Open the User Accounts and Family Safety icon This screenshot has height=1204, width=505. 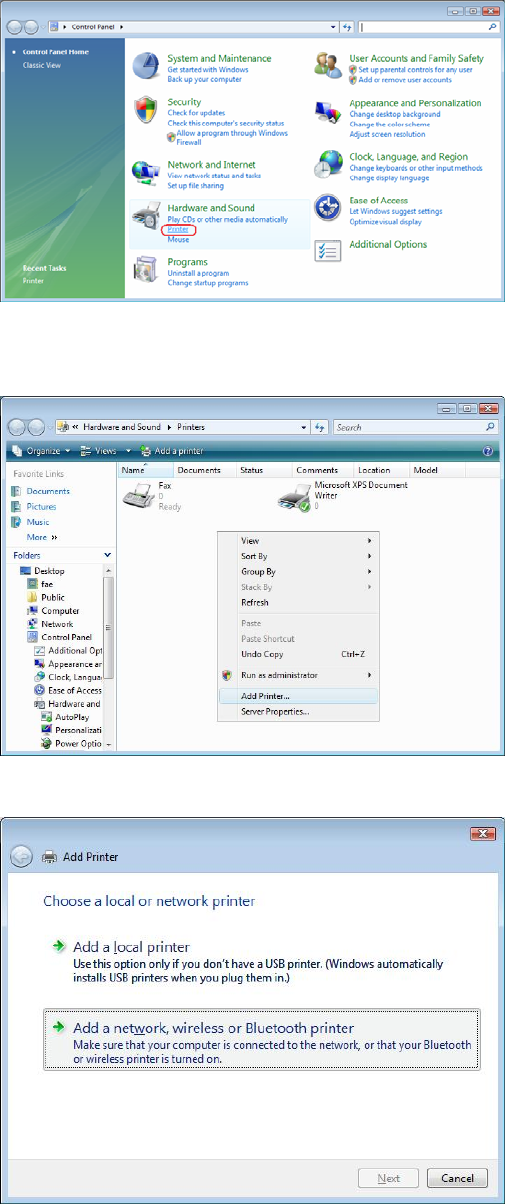pyautogui.click(x=328, y=65)
